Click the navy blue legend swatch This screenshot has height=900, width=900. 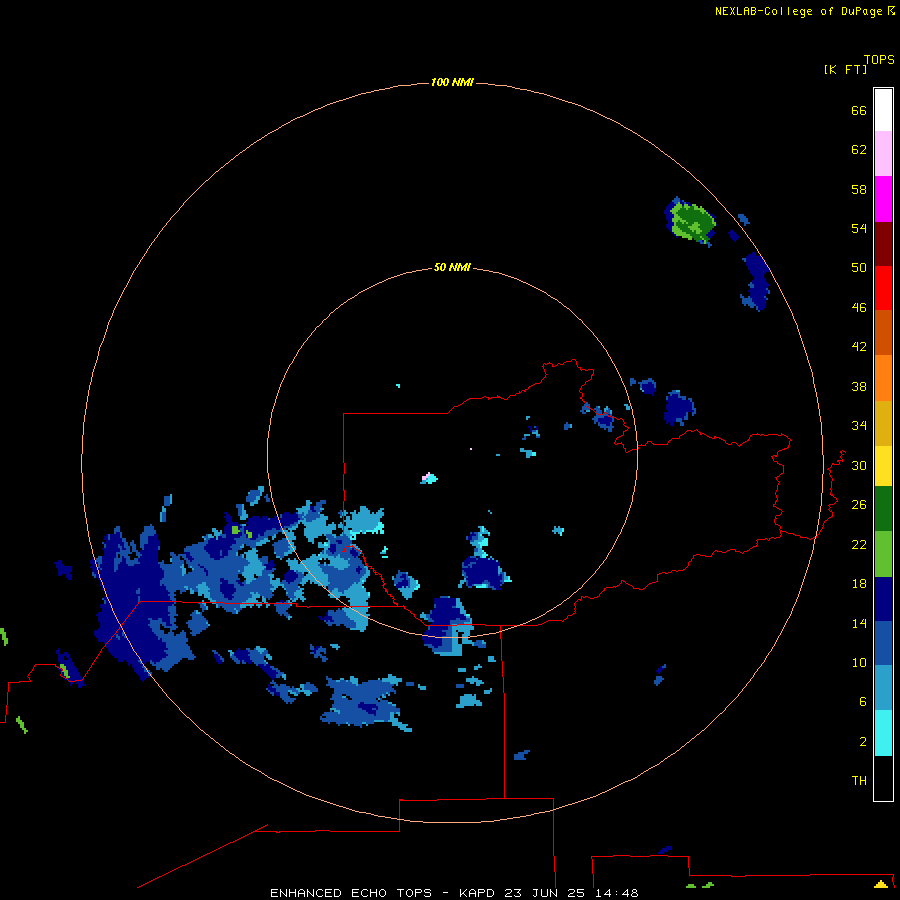click(883, 599)
